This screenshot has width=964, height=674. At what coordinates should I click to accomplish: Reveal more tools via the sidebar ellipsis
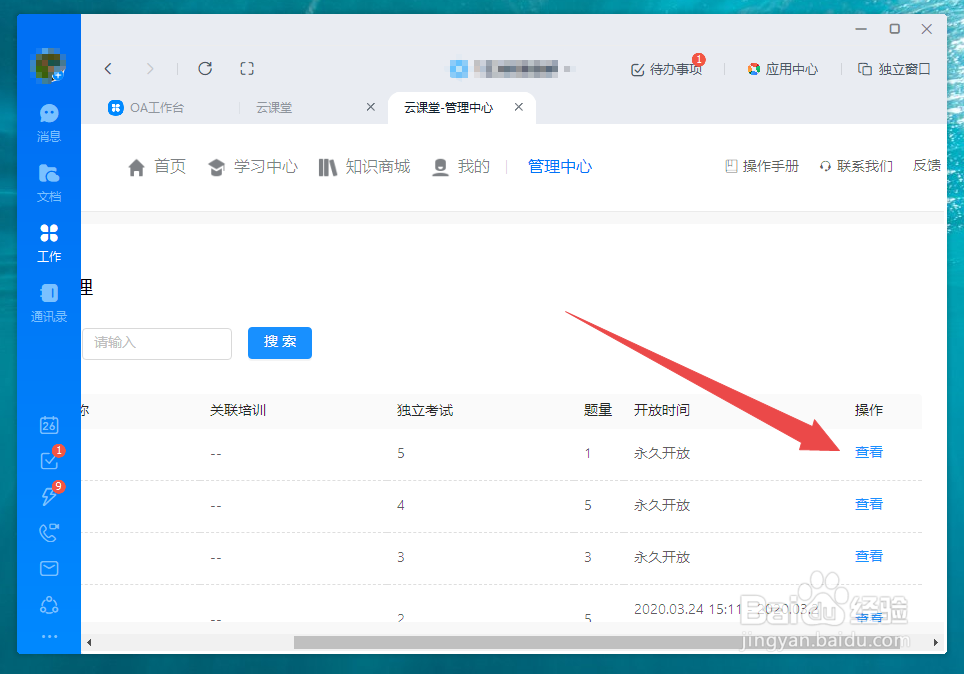(x=48, y=636)
